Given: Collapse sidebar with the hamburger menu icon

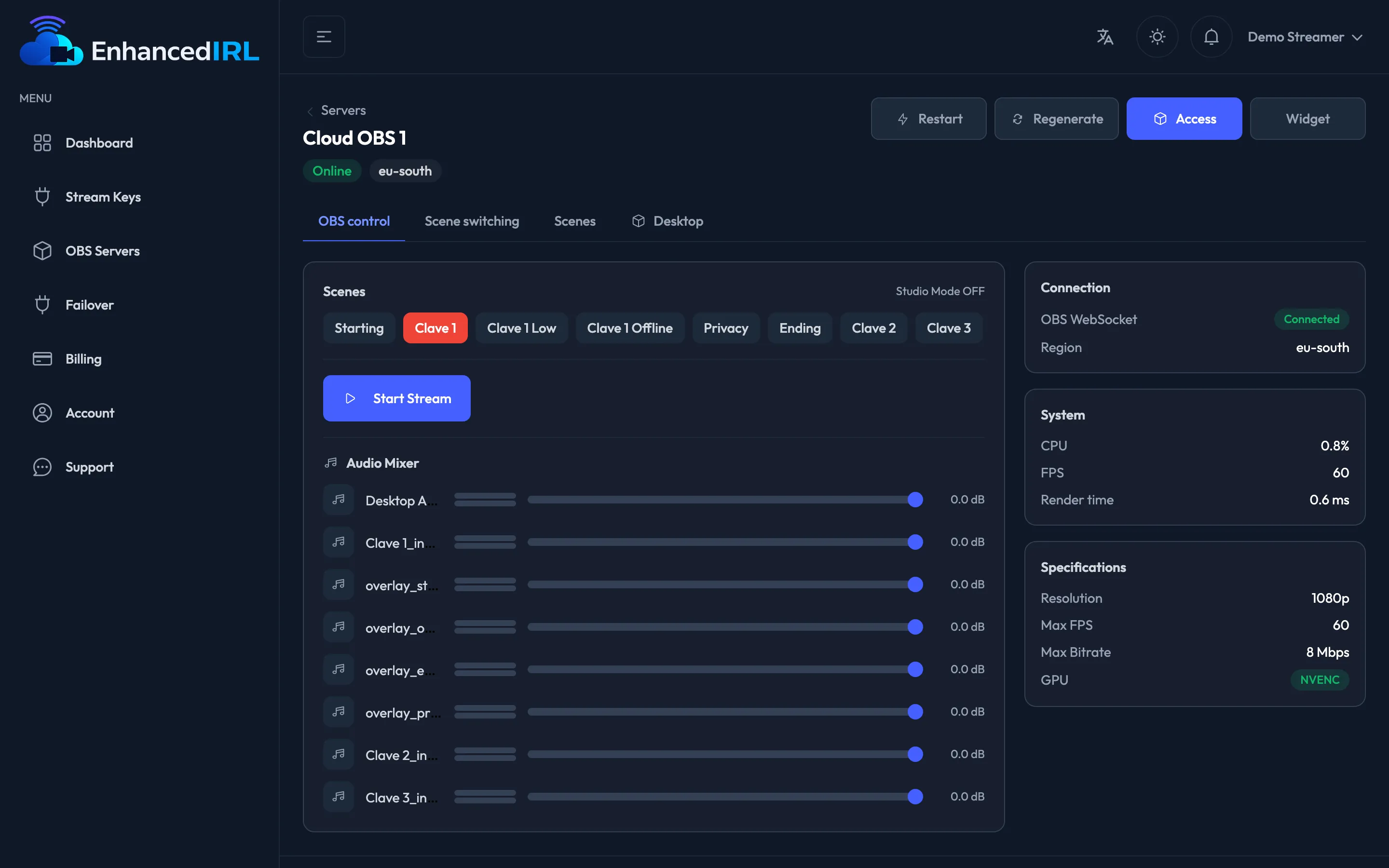Looking at the screenshot, I should (324, 37).
